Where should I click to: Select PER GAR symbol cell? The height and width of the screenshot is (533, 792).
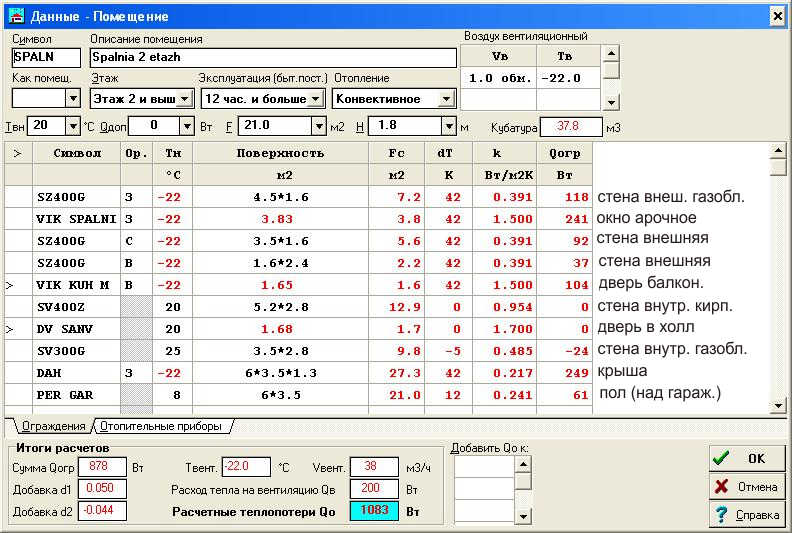(x=77, y=395)
